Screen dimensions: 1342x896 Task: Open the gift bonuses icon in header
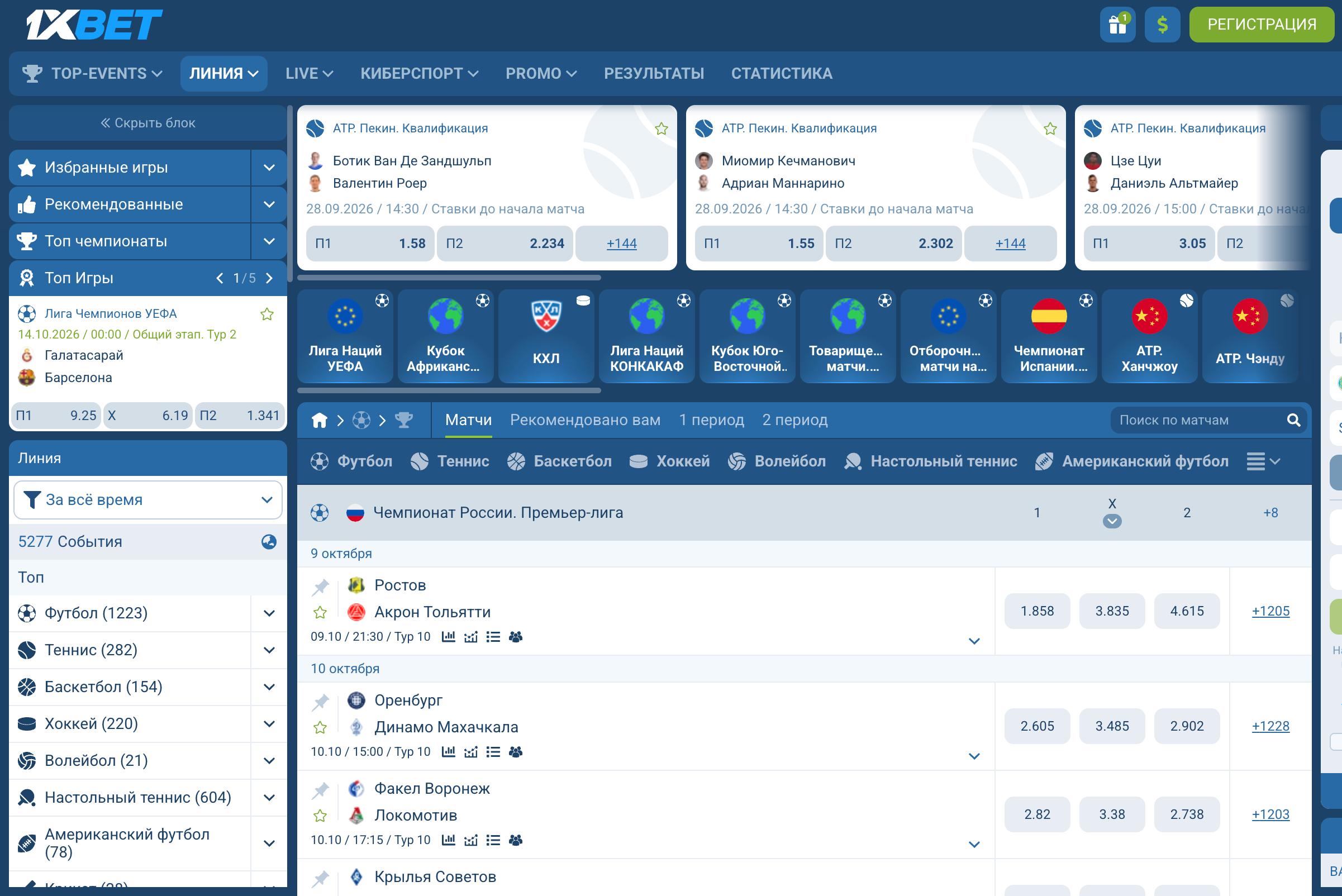[1117, 25]
